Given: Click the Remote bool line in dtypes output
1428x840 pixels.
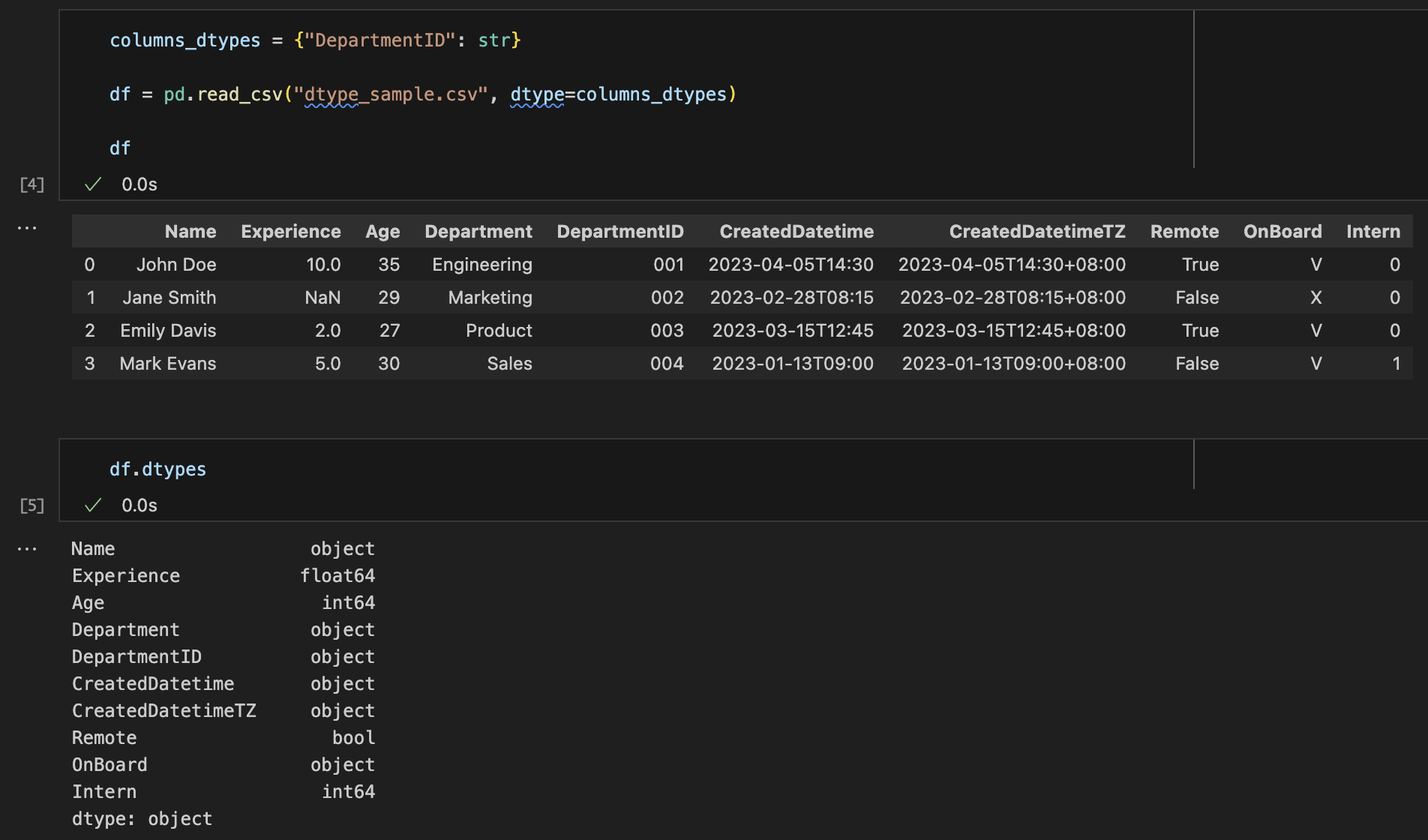Looking at the screenshot, I should [x=223, y=738].
